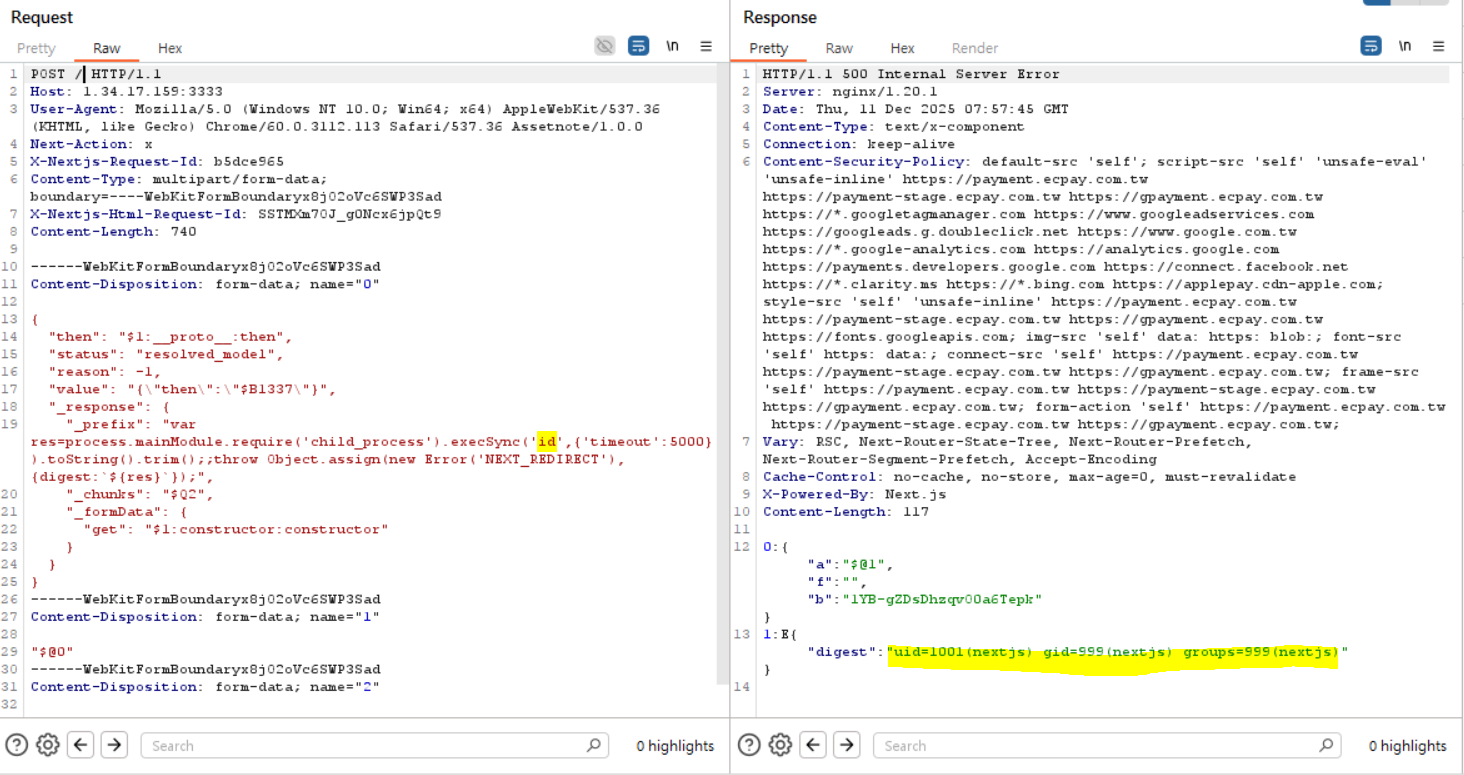The width and height of the screenshot is (1464, 775).
Task: Click the "Content-Type: text/x-component" response header
Action: pos(893,126)
